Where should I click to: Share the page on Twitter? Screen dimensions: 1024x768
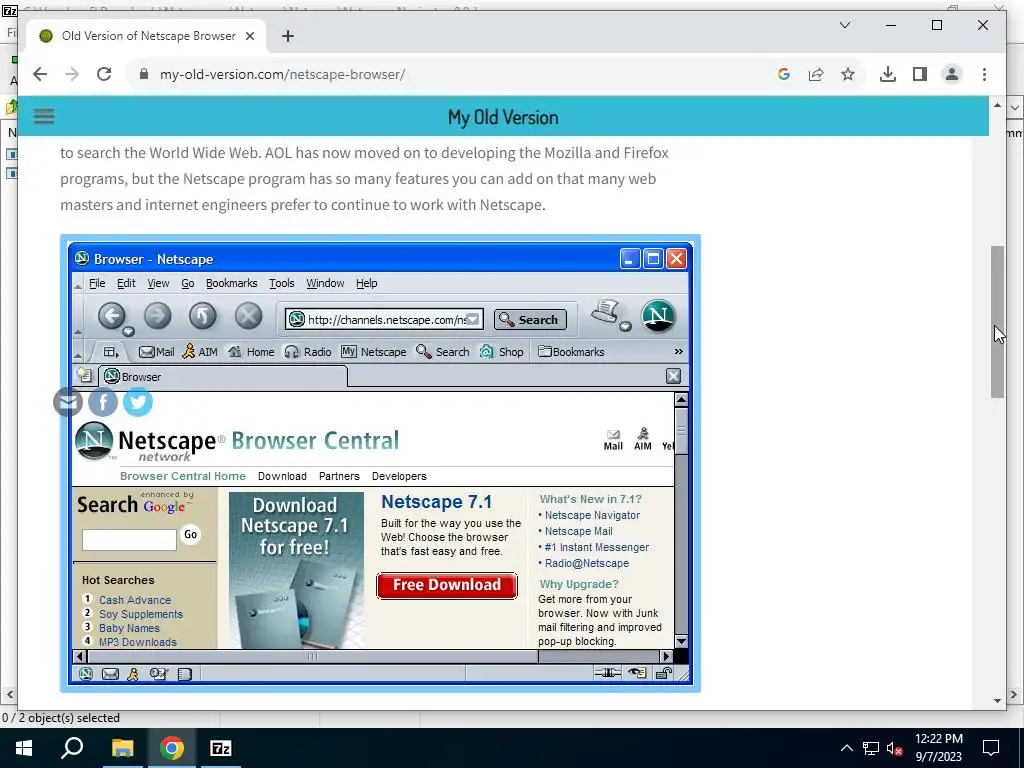(x=138, y=402)
